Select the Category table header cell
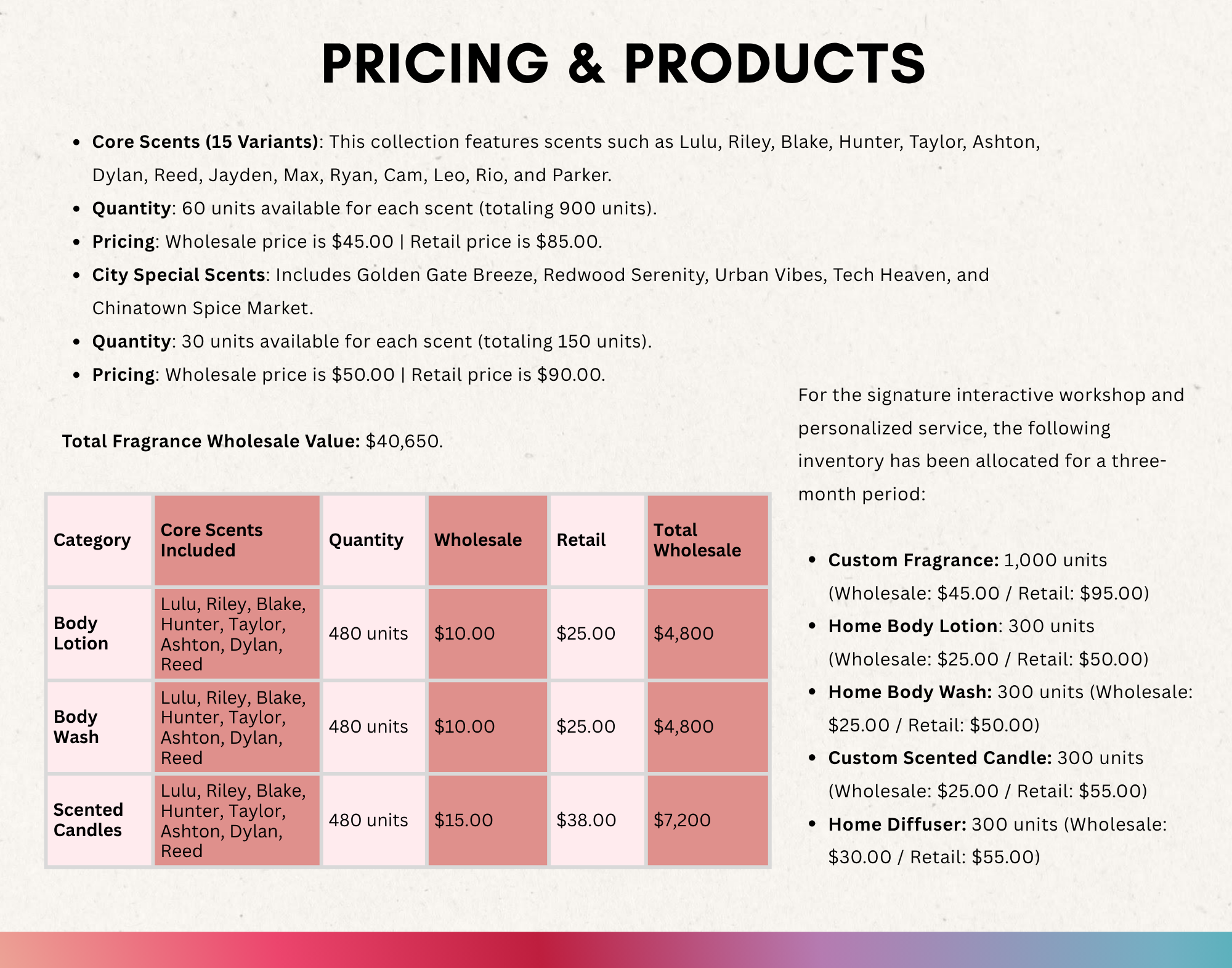The width and height of the screenshot is (1232, 968). pyautogui.click(x=100, y=540)
